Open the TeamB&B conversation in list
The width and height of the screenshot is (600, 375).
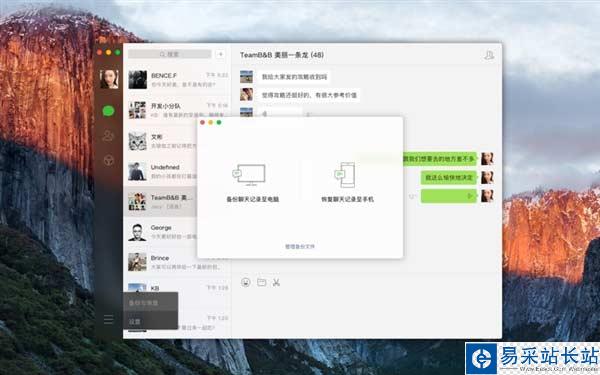point(160,202)
